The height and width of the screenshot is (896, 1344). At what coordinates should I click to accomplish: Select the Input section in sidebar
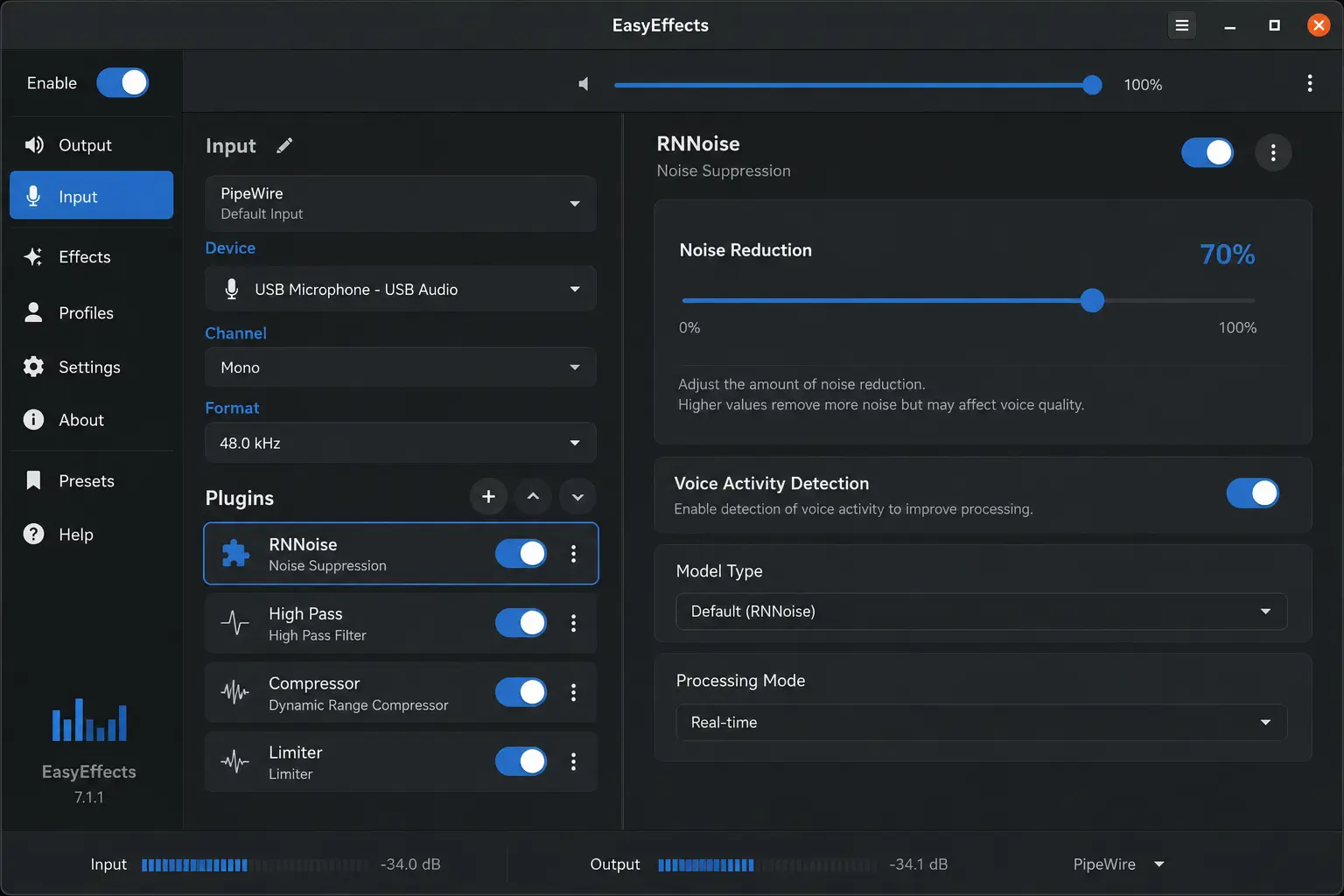(91, 195)
